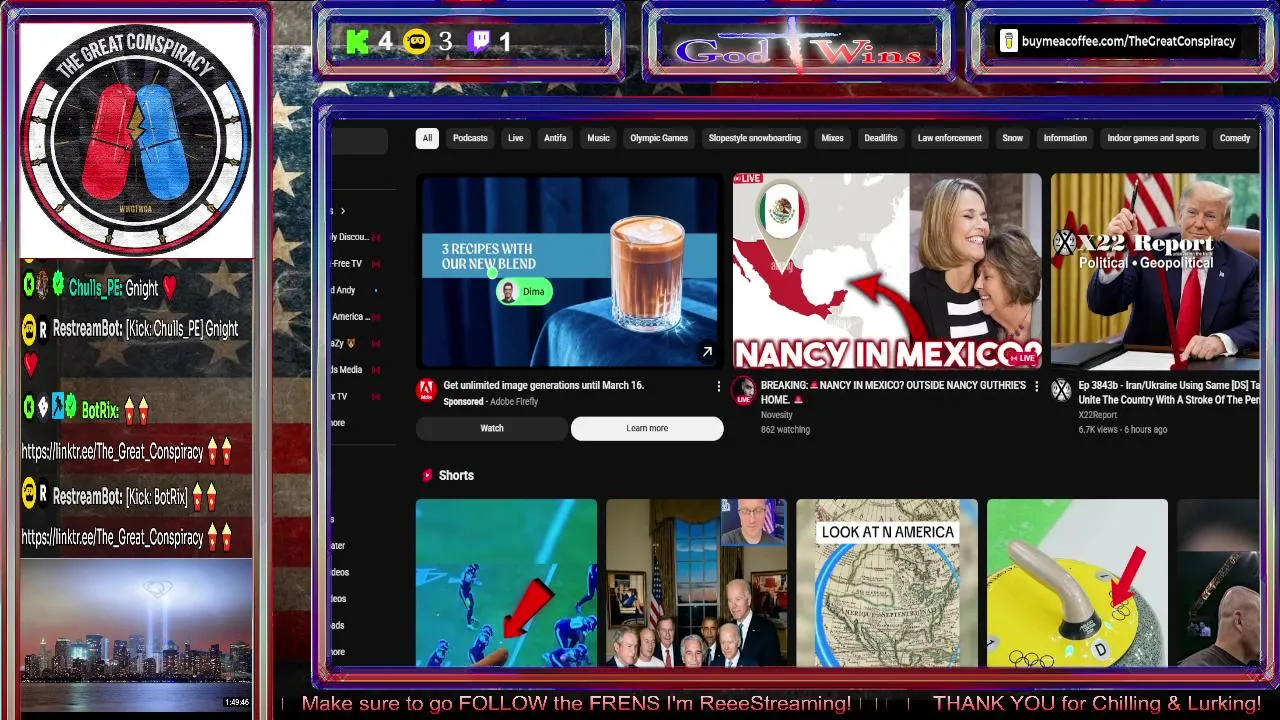1280x720 pixels.
Task: Open the Novesity channel avatar
Action: pyautogui.click(x=743, y=390)
